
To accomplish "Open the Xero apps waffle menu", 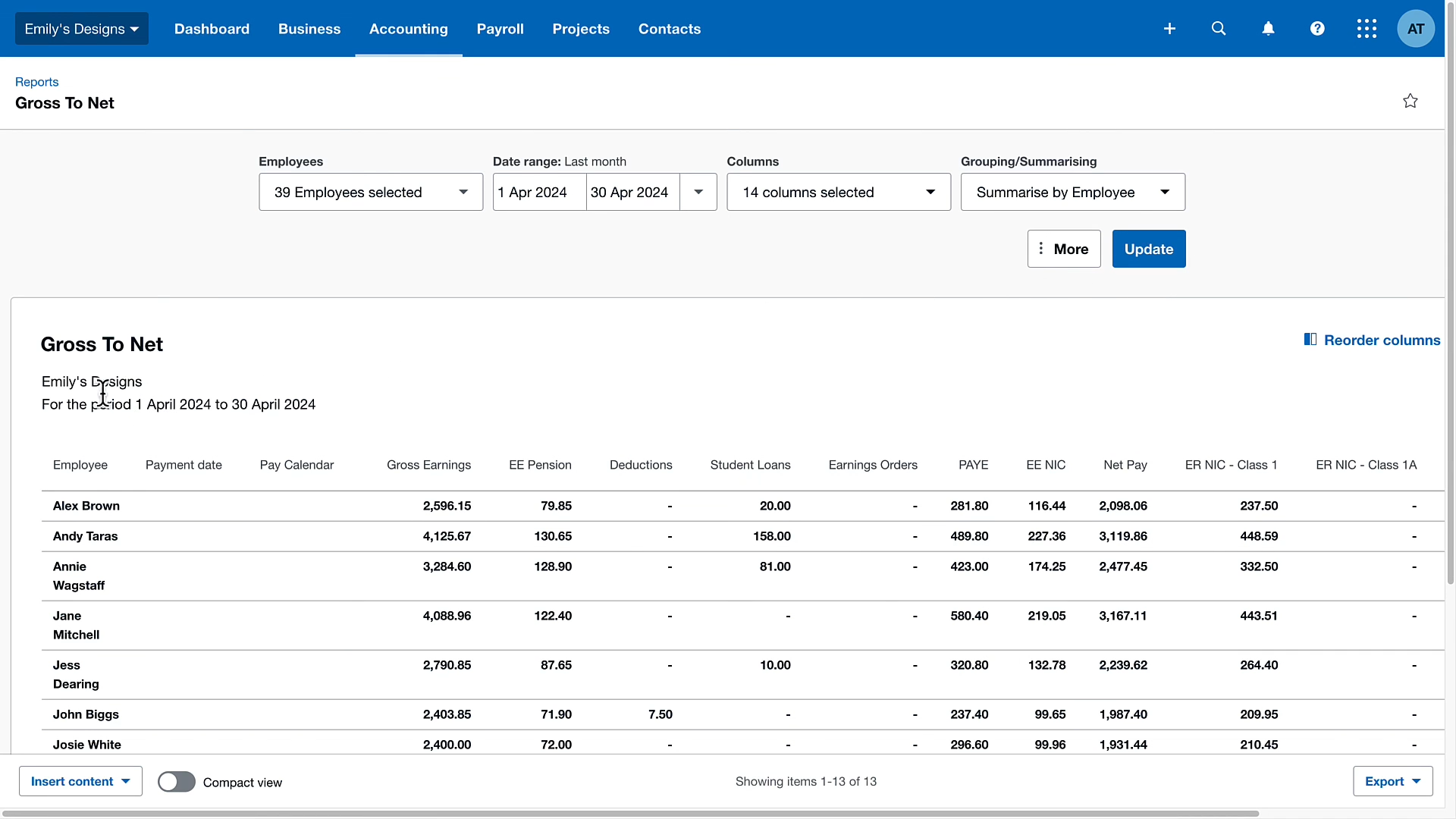I will (x=1367, y=28).
